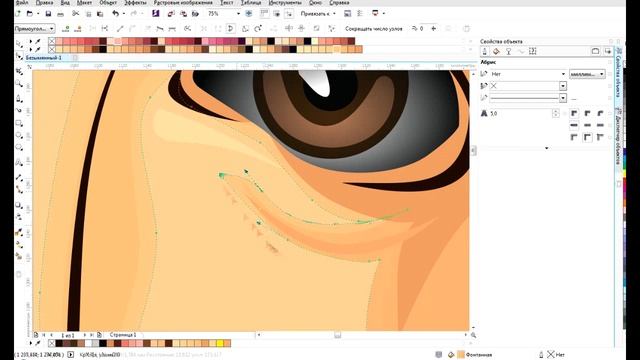Click the Save icon in the toolbar
The height and width of the screenshot is (360, 640).
(x=48, y=13)
